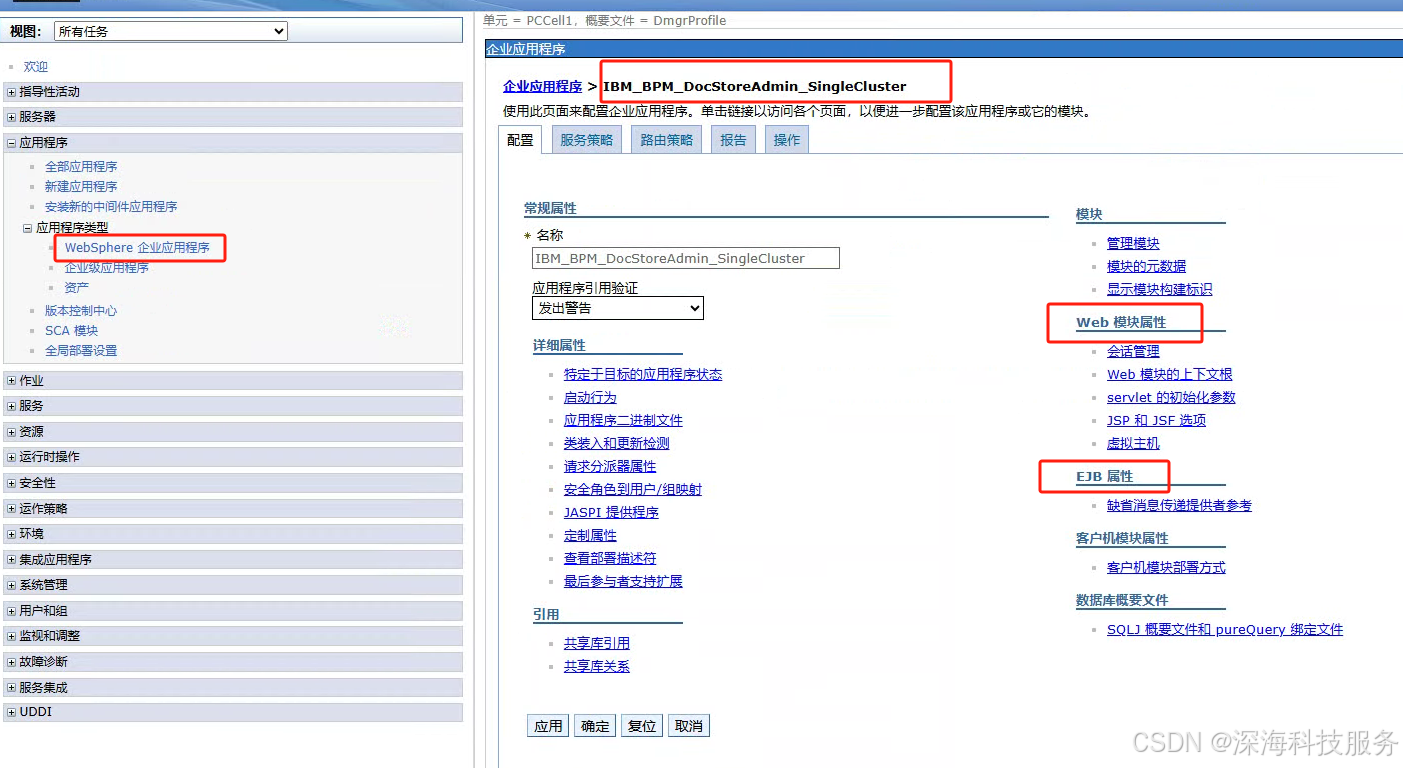The height and width of the screenshot is (768, 1403).
Task: Expand the 服务集成 section
Action: (12, 688)
